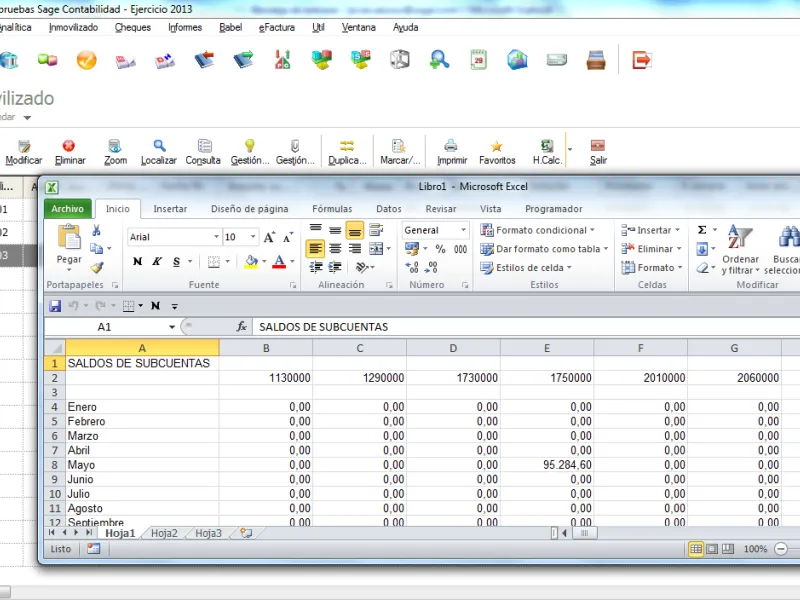Click the insert function fx icon
Viewport: 800px width, 600px height.
point(241,327)
